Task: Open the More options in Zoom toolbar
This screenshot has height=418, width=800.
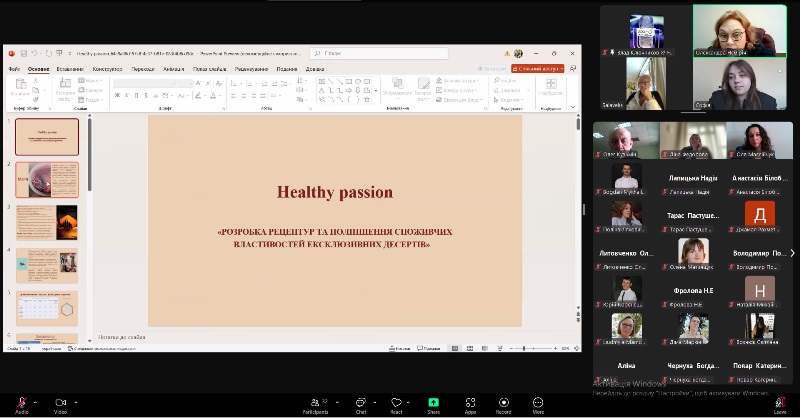Action: 538,403
